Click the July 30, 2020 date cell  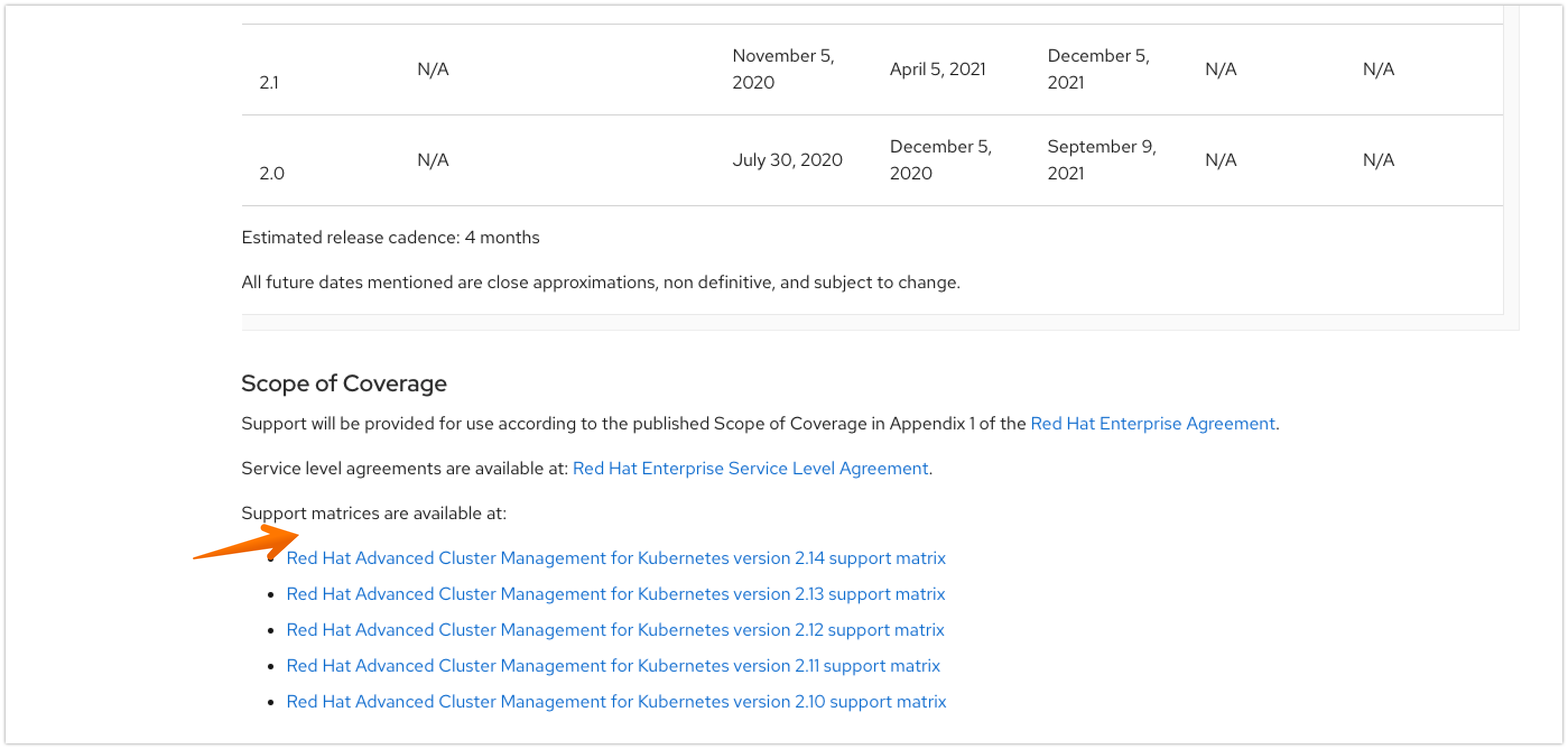[787, 160]
